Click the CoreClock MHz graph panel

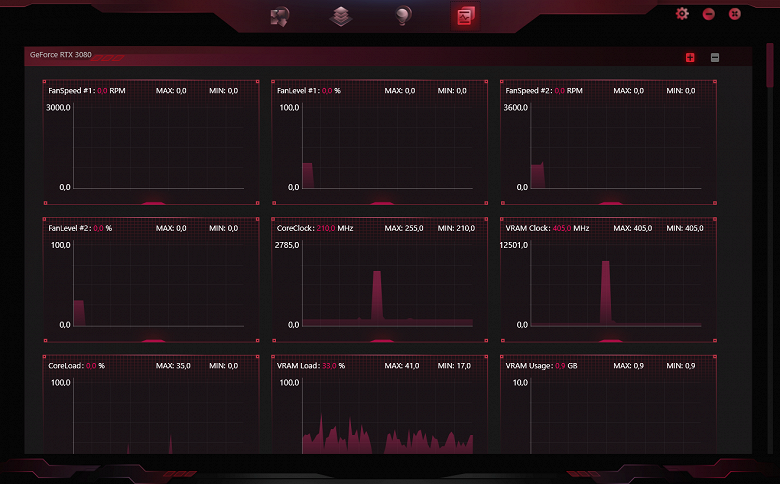tap(380, 280)
